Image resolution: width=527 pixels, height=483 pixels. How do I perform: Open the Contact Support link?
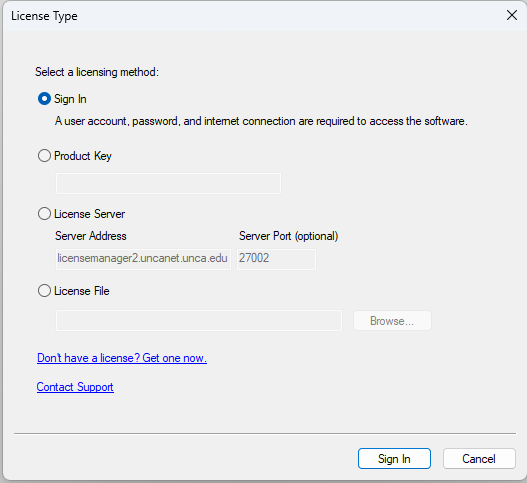[x=75, y=387]
